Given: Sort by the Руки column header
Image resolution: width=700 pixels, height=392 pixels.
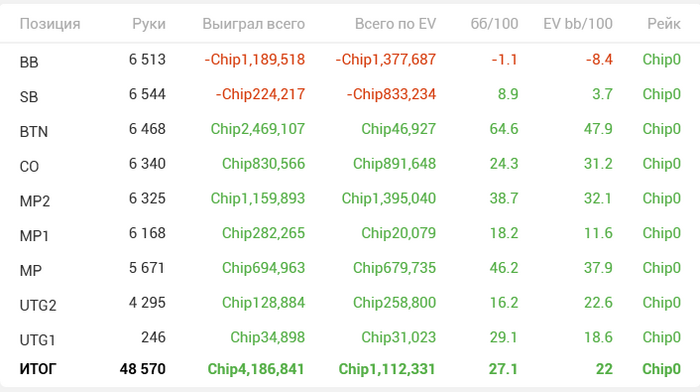Looking at the screenshot, I should [x=149, y=24].
